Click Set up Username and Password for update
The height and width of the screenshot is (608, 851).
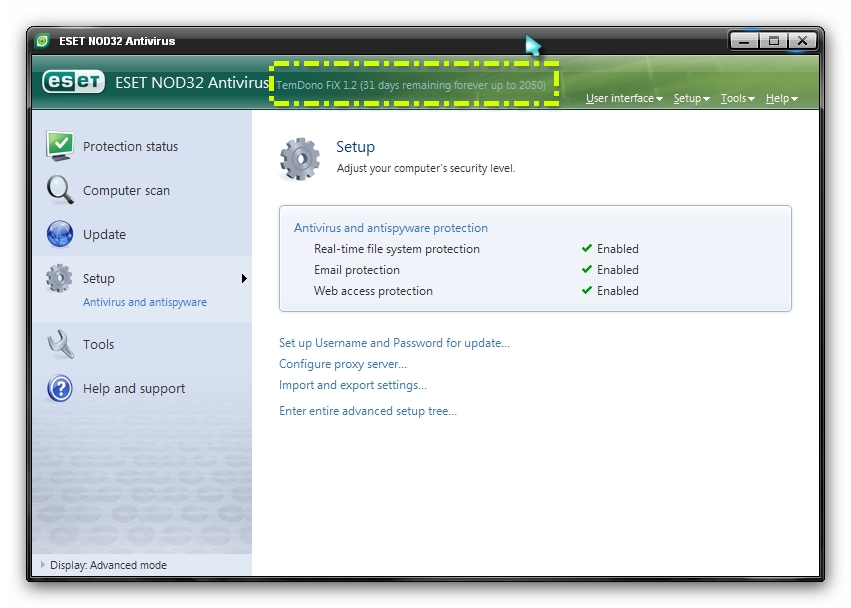[x=394, y=343]
